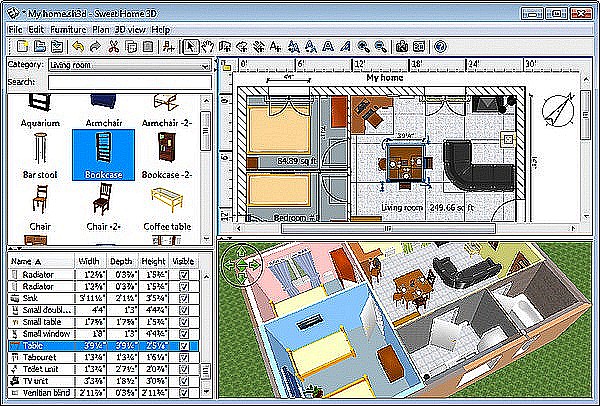Click 3D view navigation up arrow
This screenshot has height=406, width=600.
pyautogui.click(x=241, y=252)
